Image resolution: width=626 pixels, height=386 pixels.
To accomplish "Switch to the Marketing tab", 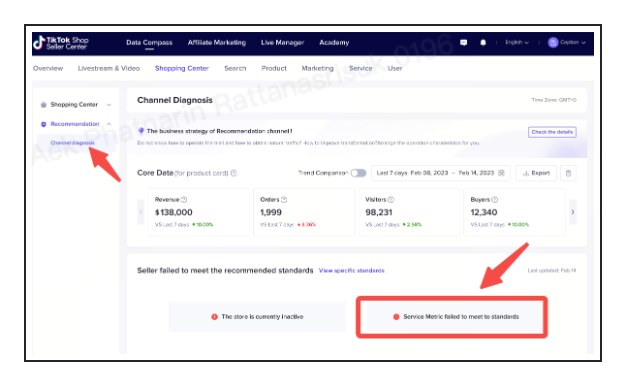I will [x=317, y=68].
